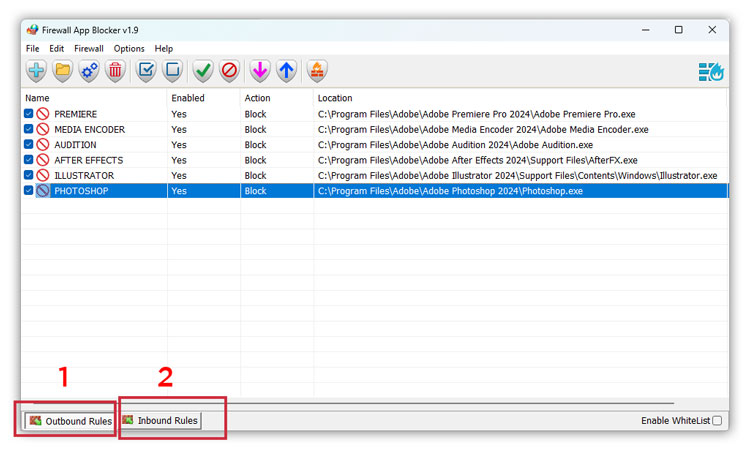
Task: Click the Adobe Media Encoder.exe location path
Action: point(483,129)
